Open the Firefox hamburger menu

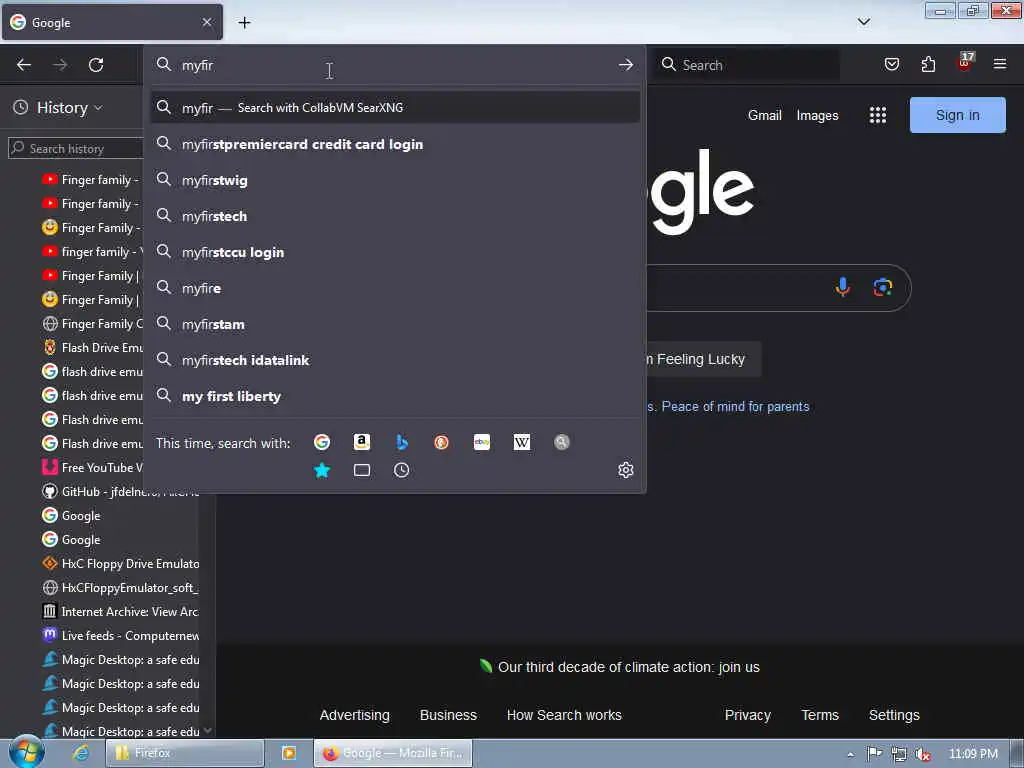[1000, 64]
